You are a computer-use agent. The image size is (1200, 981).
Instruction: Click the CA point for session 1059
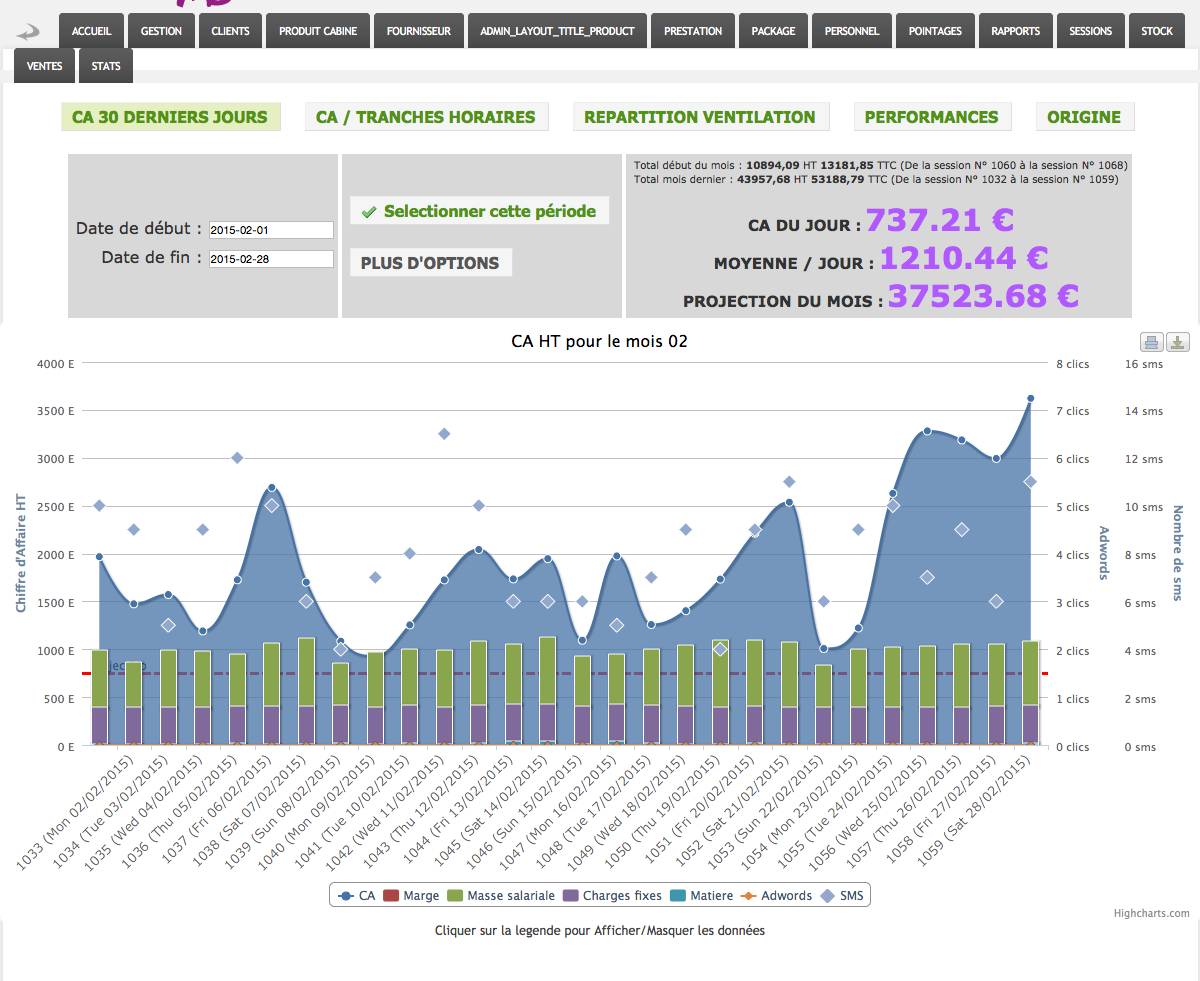pos(1030,398)
